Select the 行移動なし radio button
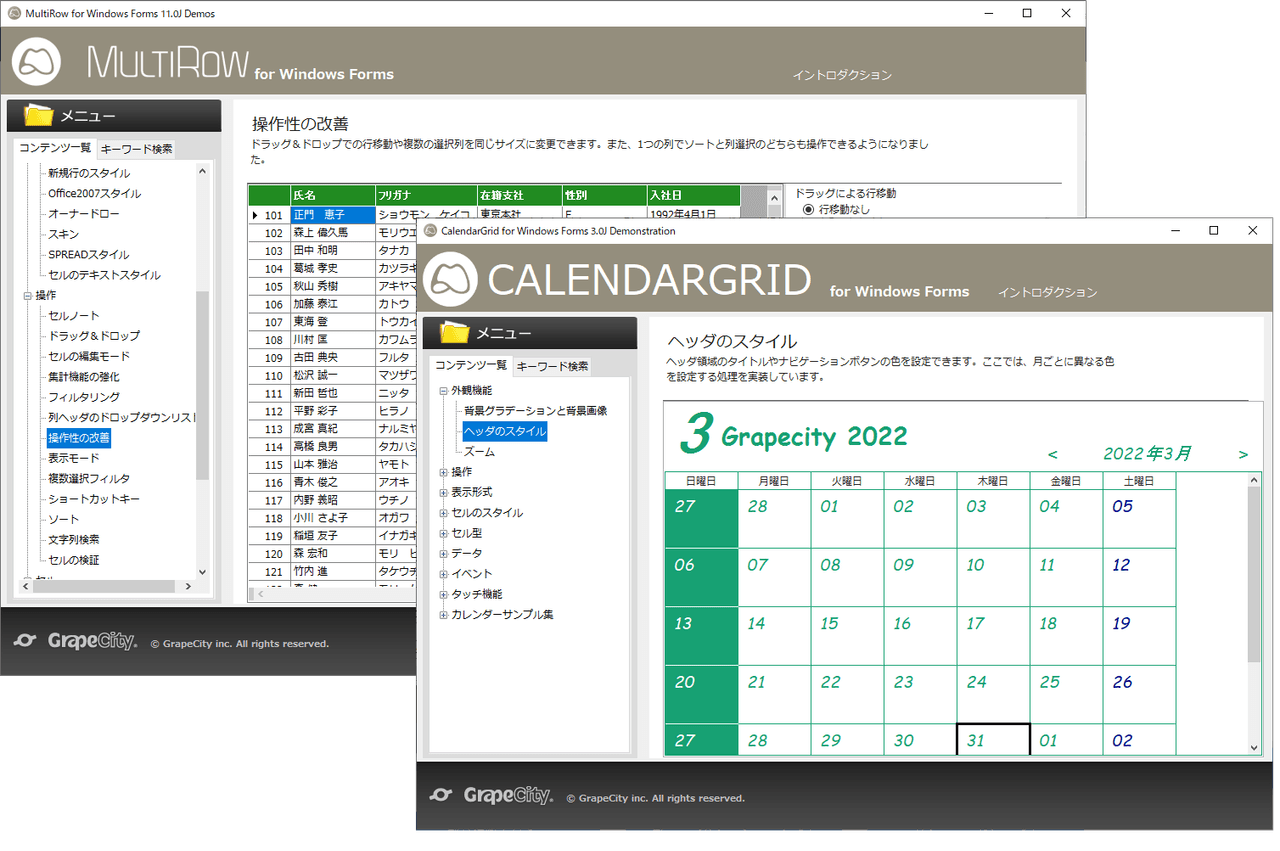 (809, 210)
